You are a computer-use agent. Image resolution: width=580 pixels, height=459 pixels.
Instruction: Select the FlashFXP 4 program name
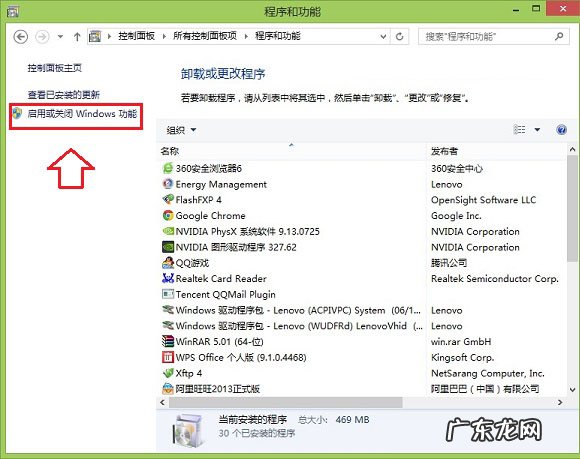[x=199, y=200]
